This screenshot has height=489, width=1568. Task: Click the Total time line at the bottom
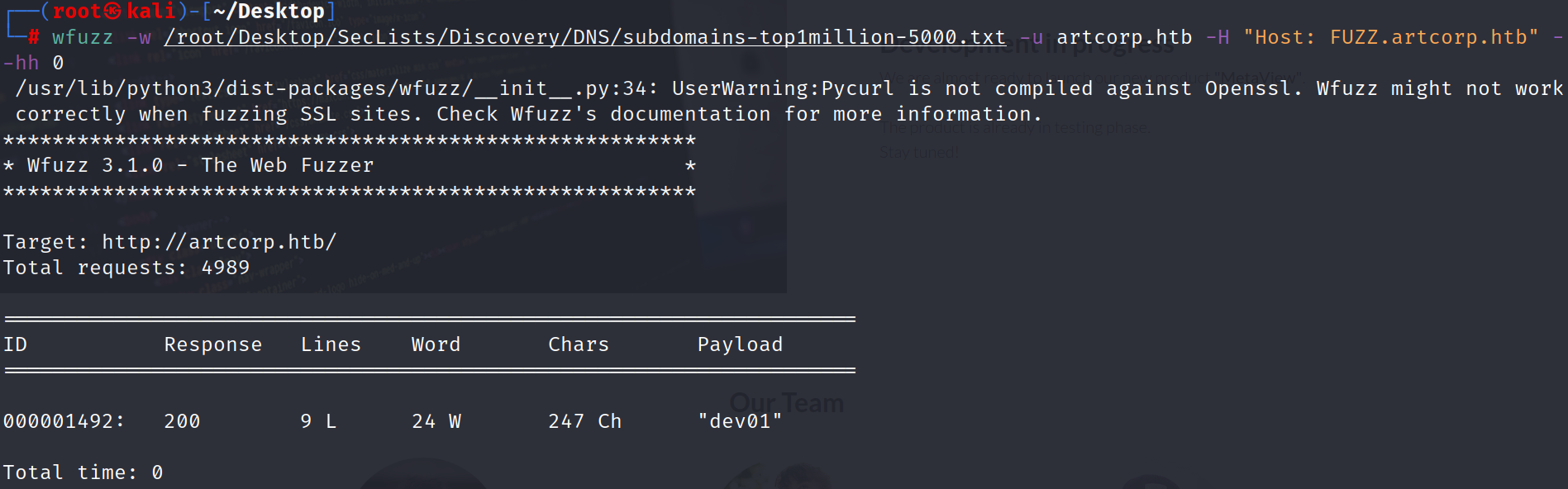pyautogui.click(x=83, y=472)
